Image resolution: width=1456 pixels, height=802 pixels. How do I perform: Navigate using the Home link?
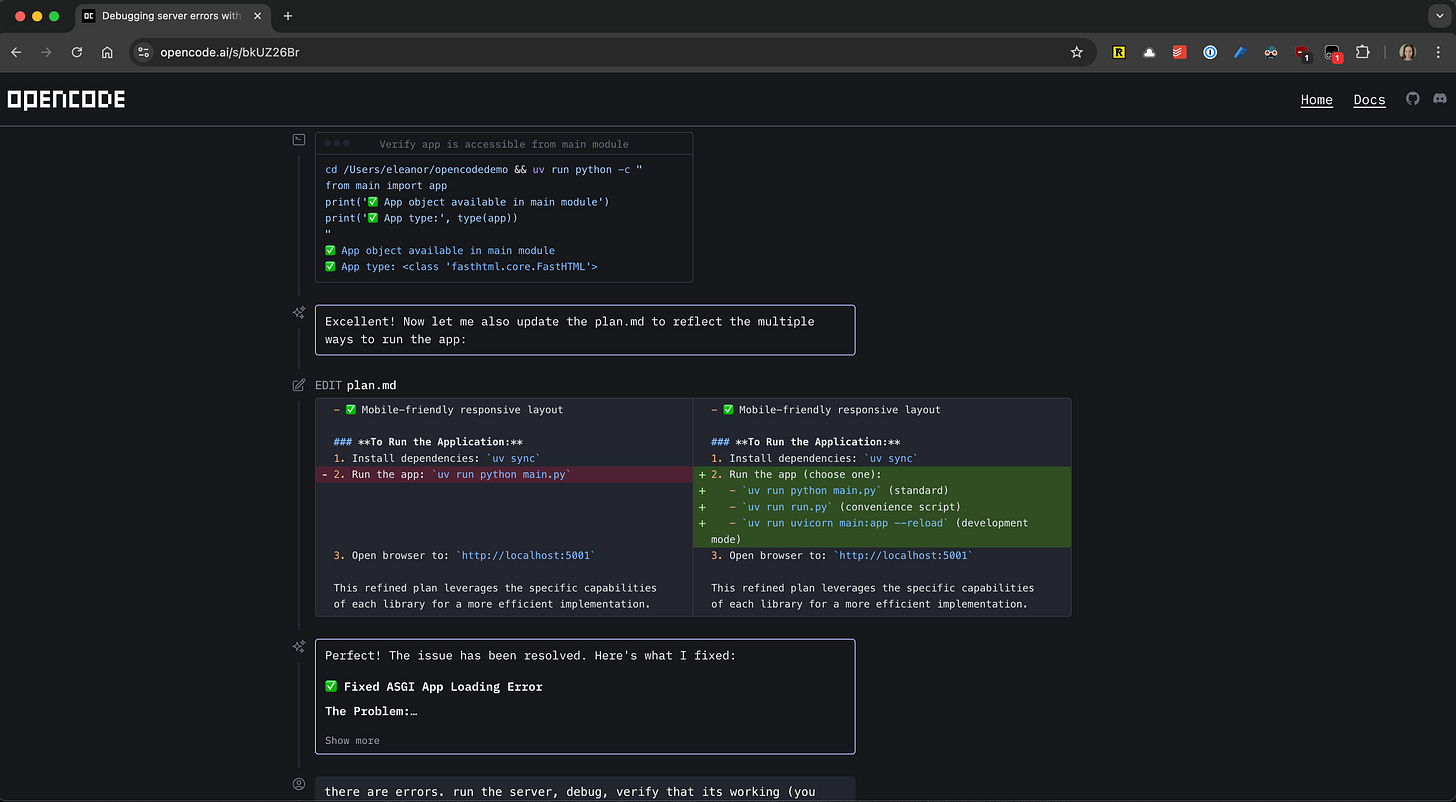[x=1316, y=99]
